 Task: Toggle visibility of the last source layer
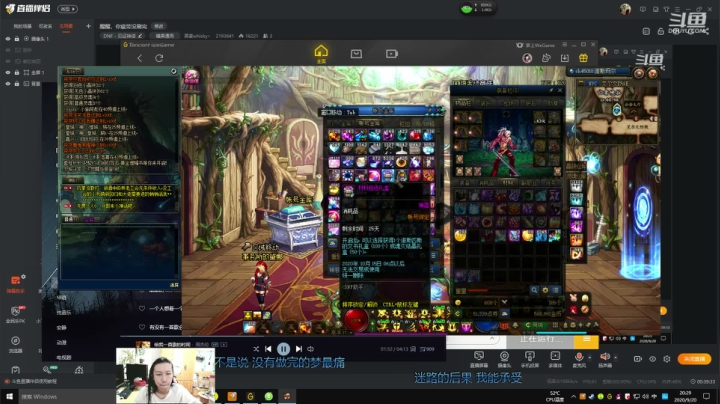(8, 84)
